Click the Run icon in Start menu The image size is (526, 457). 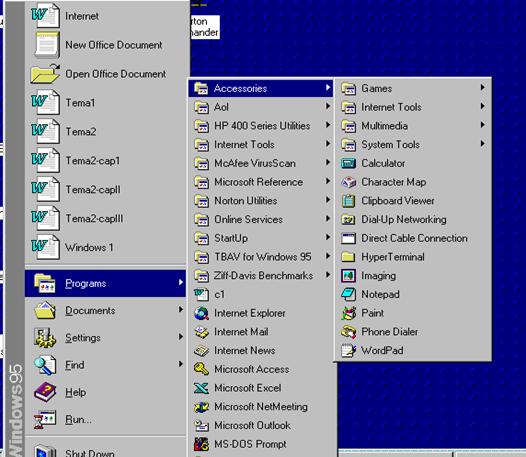(45, 419)
